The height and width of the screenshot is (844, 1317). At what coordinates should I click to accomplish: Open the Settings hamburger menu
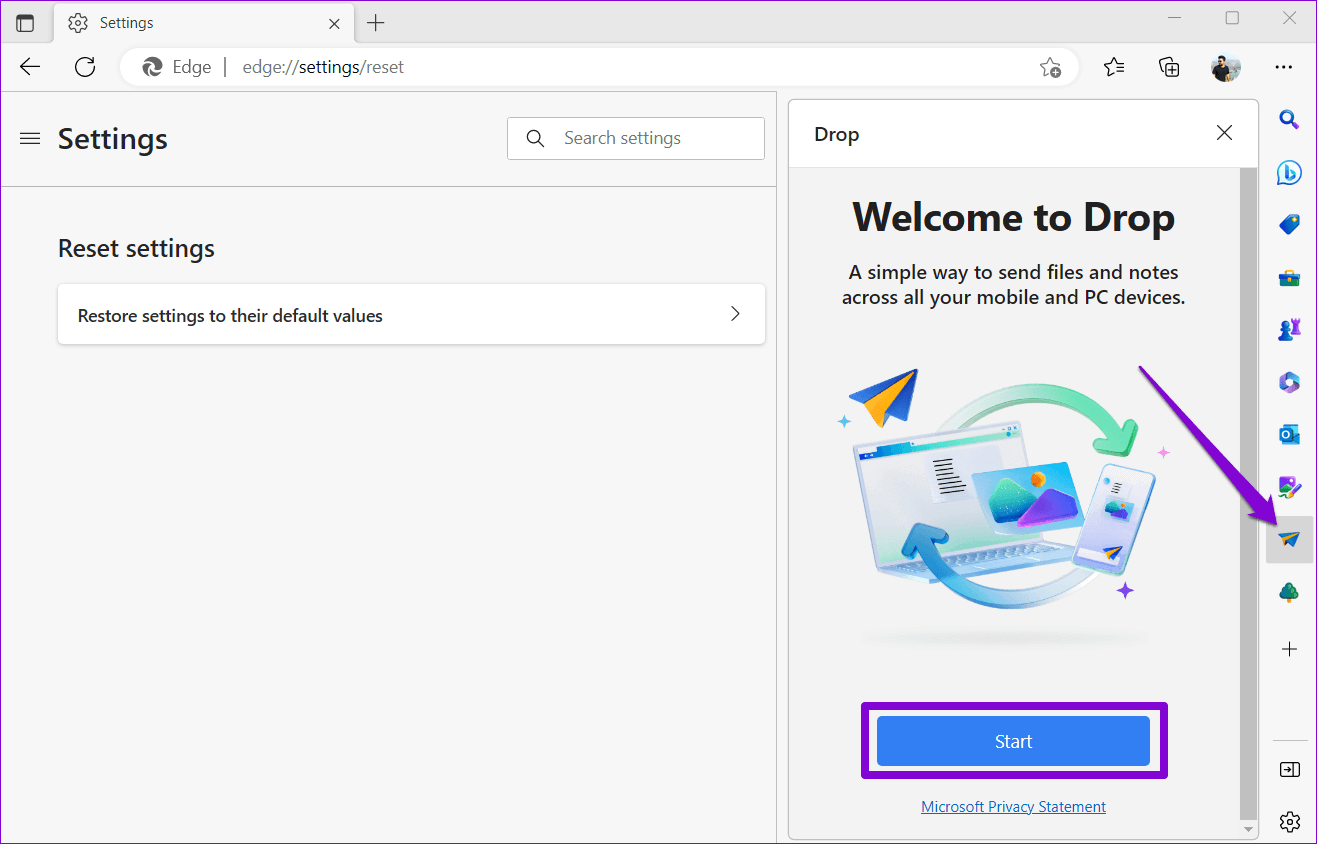click(x=30, y=138)
